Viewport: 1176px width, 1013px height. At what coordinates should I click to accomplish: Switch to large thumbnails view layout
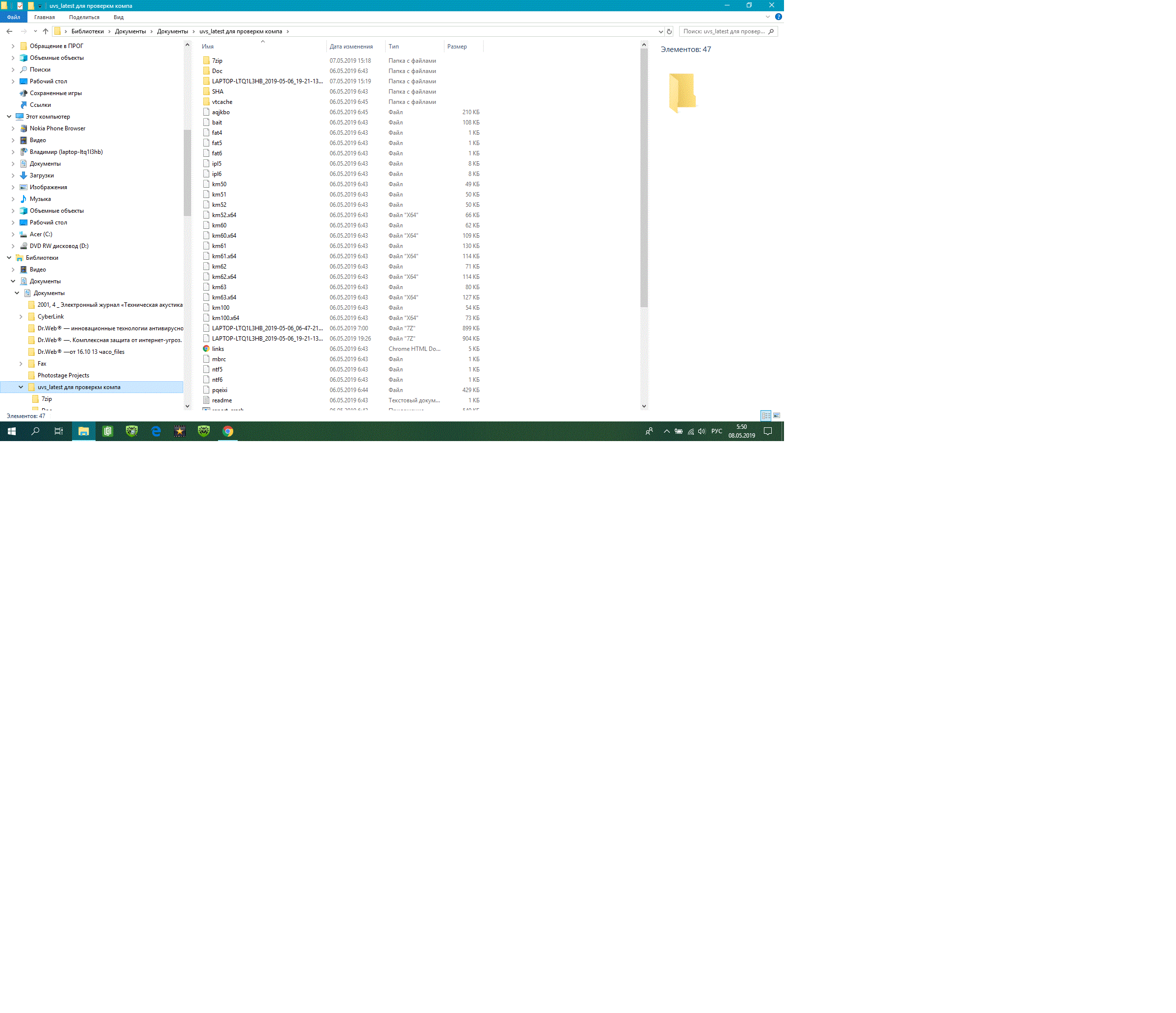(x=777, y=416)
